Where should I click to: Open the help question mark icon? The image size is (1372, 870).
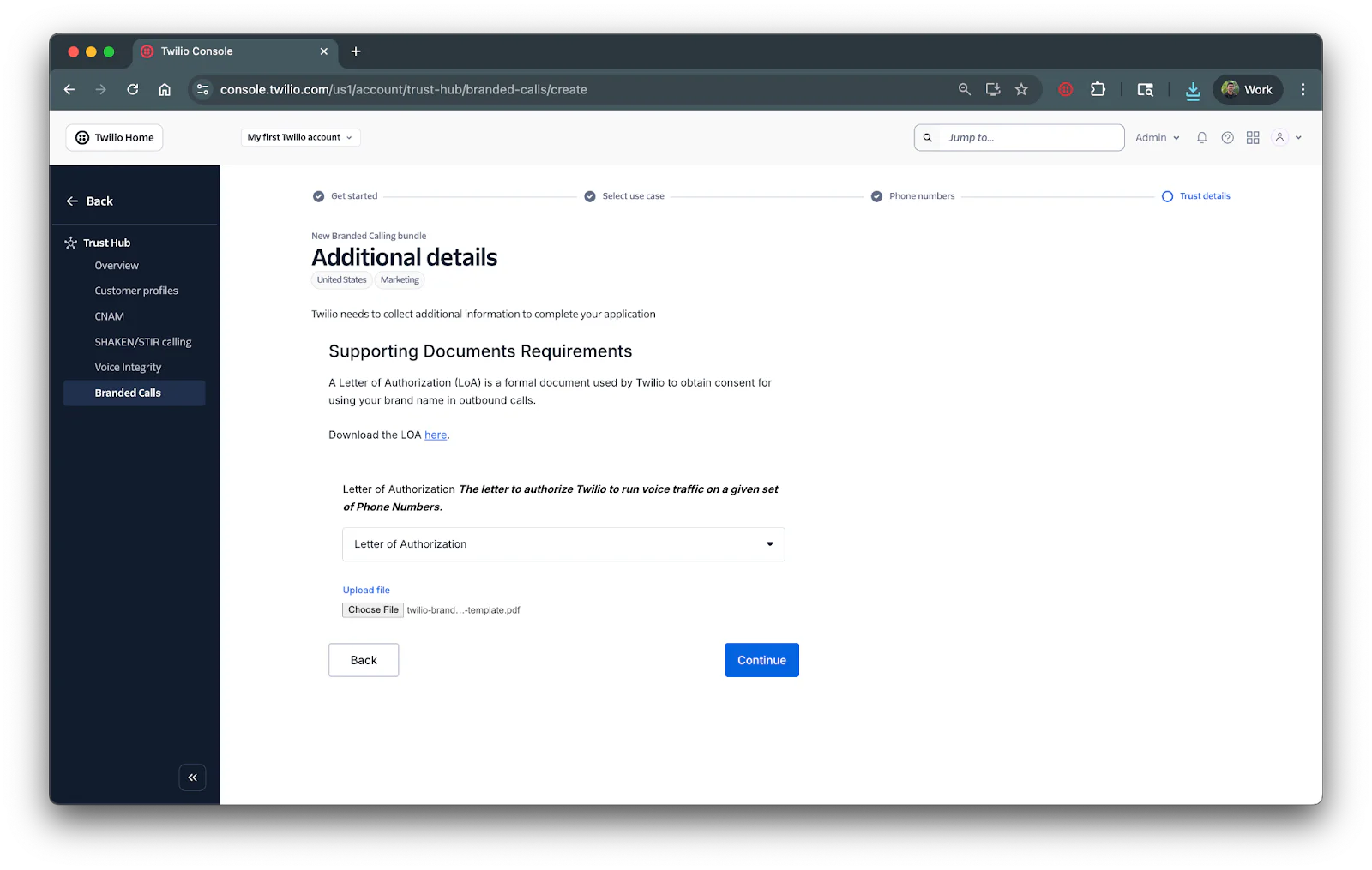1227,137
